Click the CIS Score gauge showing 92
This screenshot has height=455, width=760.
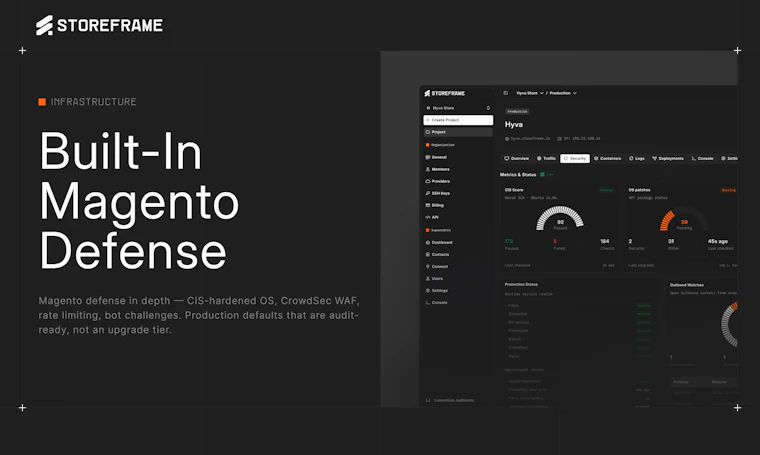point(560,218)
